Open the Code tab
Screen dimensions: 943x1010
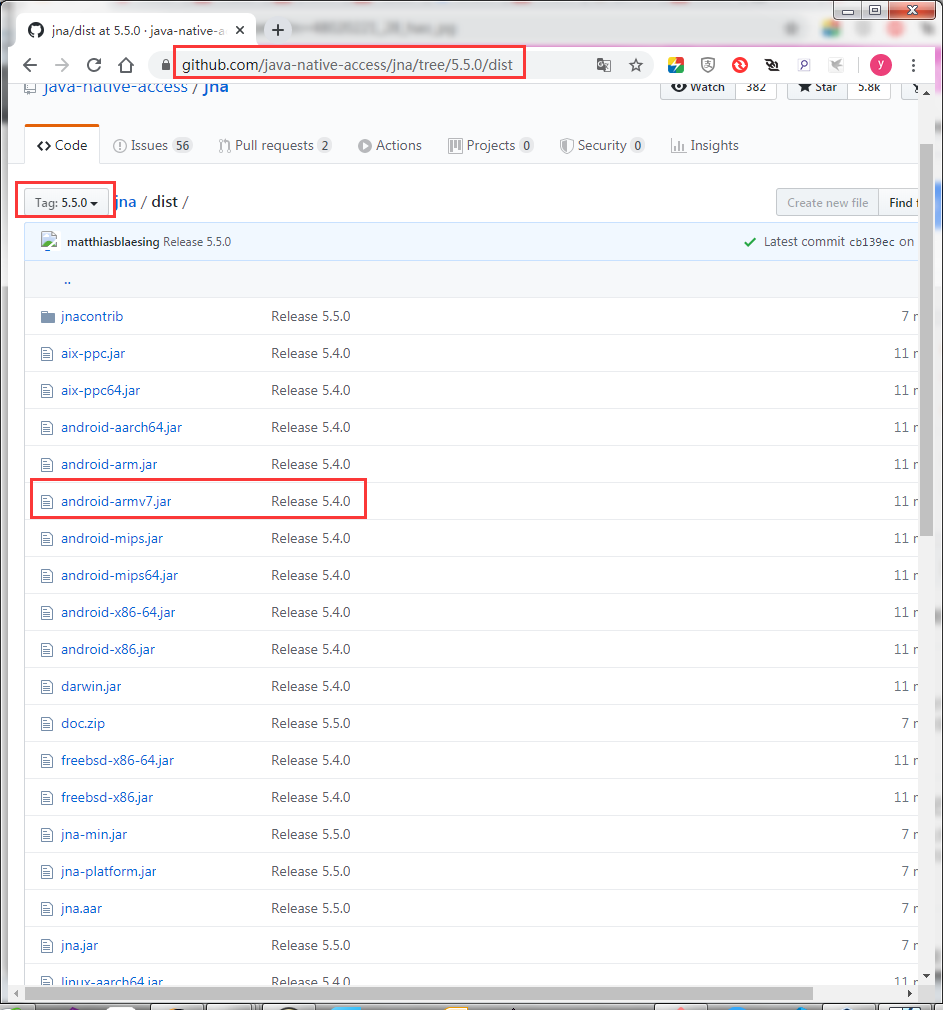(62, 146)
